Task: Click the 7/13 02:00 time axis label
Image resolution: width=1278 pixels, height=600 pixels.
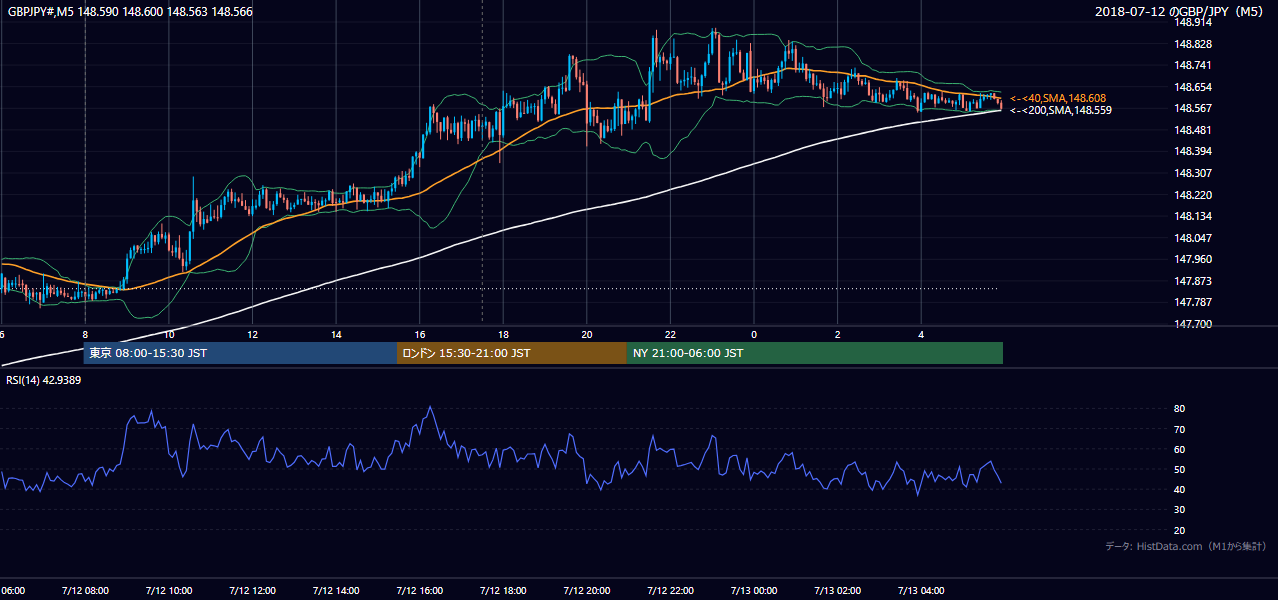Action: pyautogui.click(x=838, y=590)
